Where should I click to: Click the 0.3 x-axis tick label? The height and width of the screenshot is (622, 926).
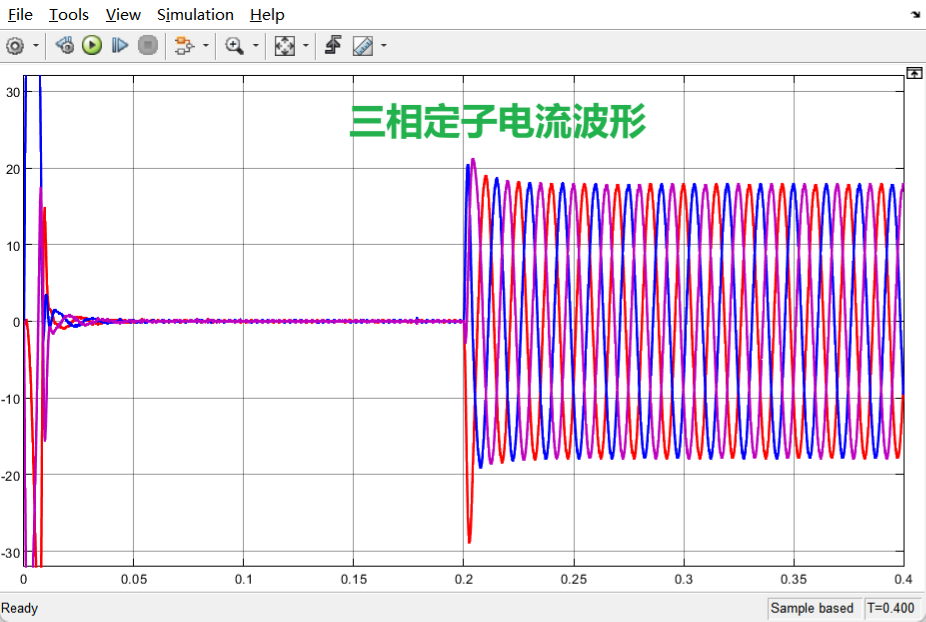pos(684,579)
